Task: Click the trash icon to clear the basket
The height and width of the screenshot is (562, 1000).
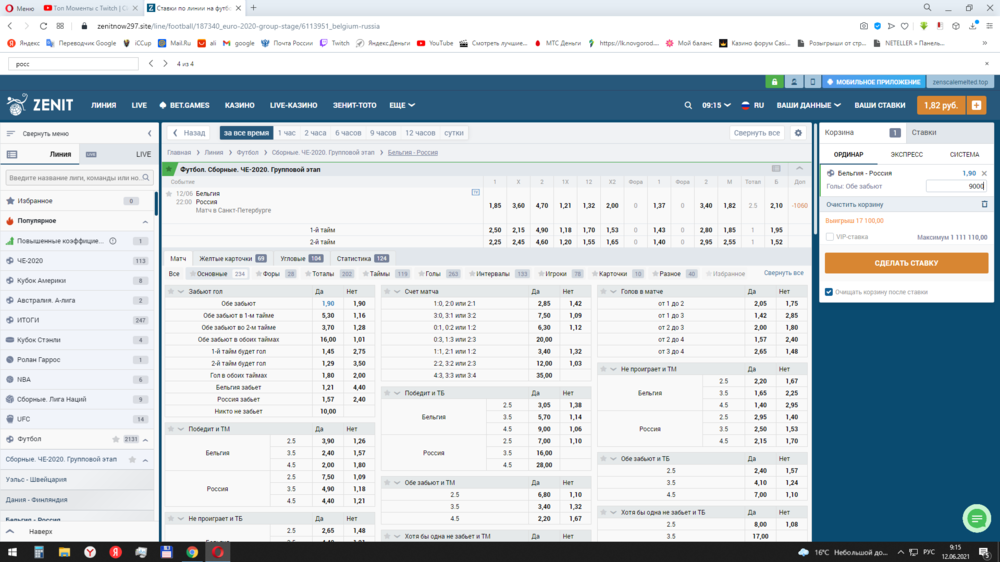Action: [x=984, y=204]
